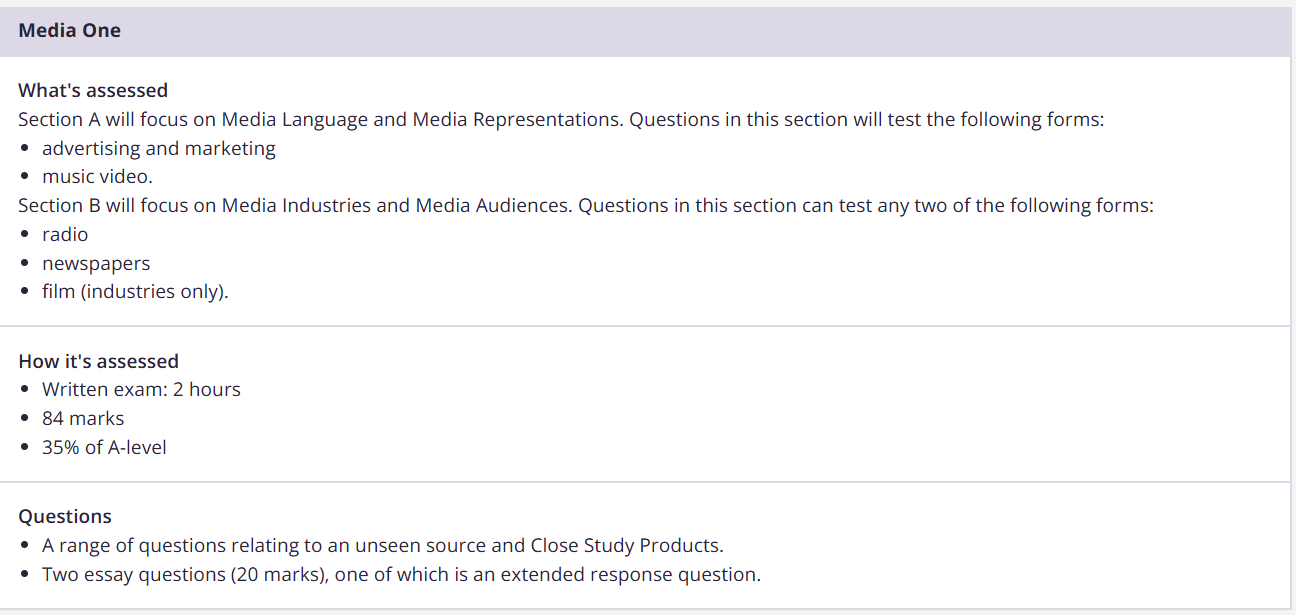
Task: Select the "music video." bullet item
Action: pyautogui.click(x=97, y=177)
